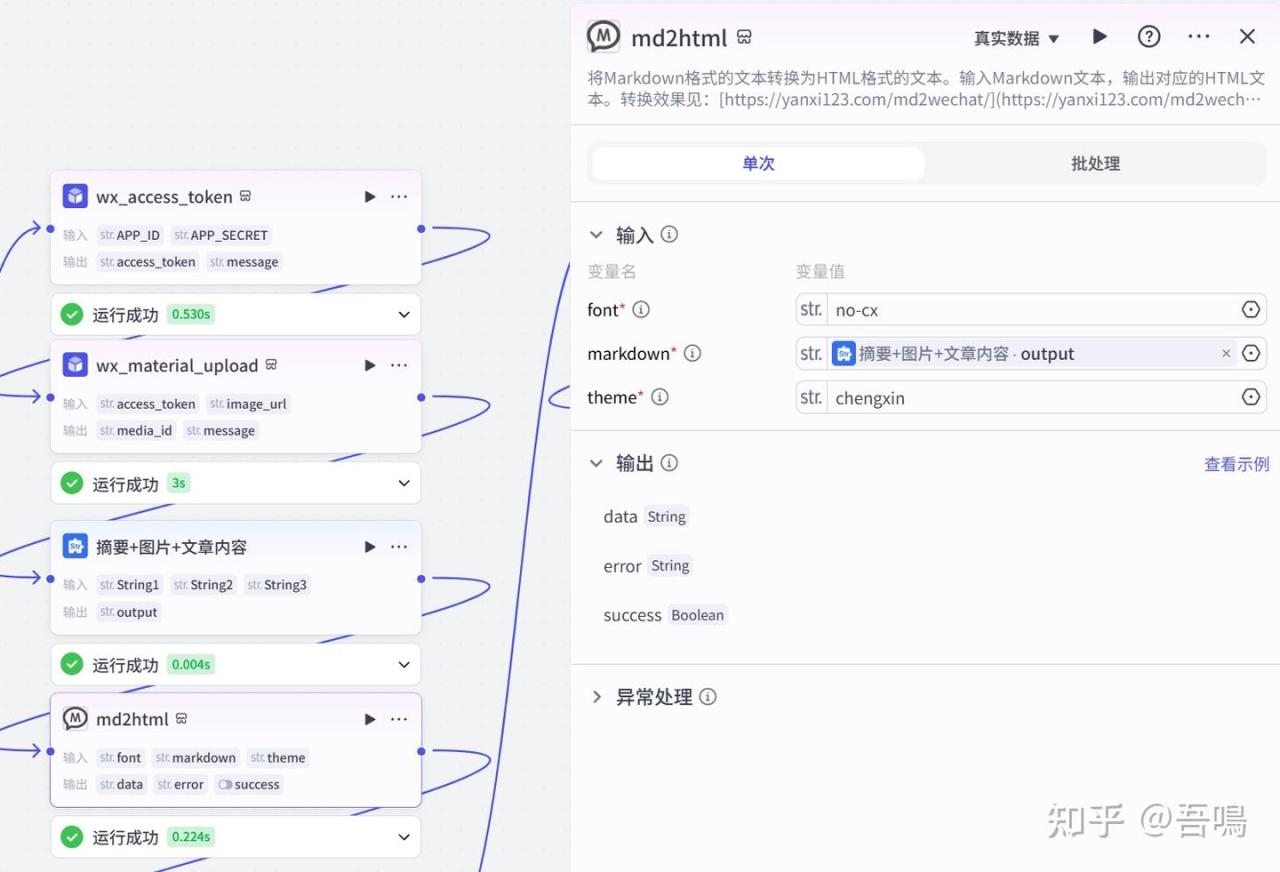Click info icon next to font
Screen dimensions: 1280x872
[x=641, y=310]
